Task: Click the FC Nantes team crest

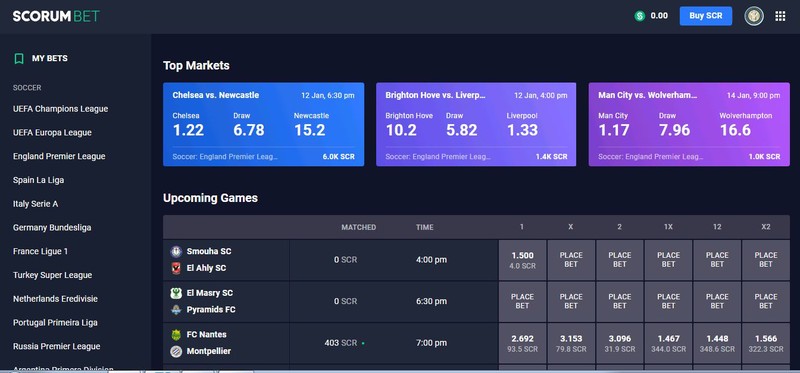Action: click(176, 335)
